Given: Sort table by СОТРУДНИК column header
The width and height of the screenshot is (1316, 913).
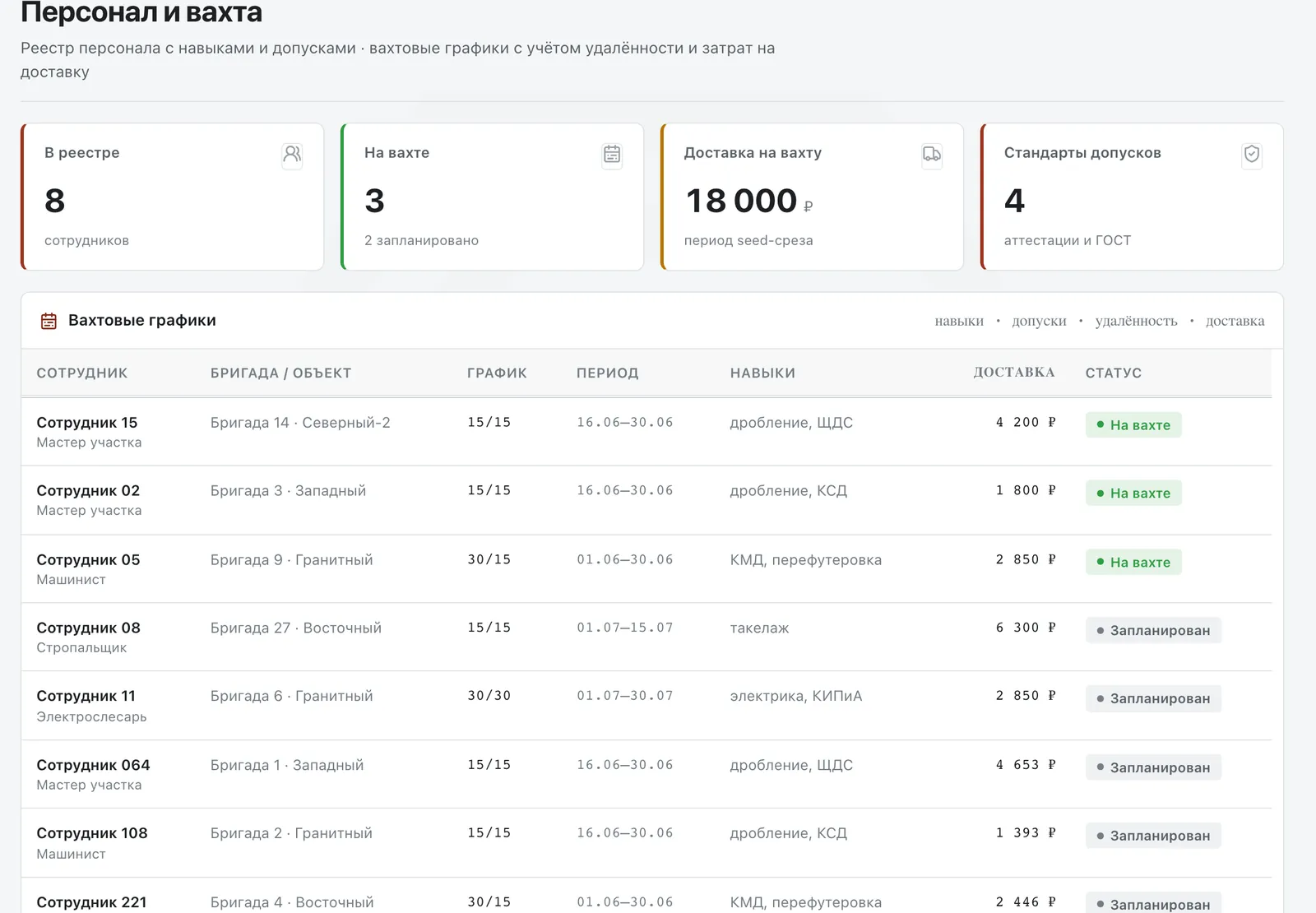Looking at the screenshot, I should [x=82, y=373].
